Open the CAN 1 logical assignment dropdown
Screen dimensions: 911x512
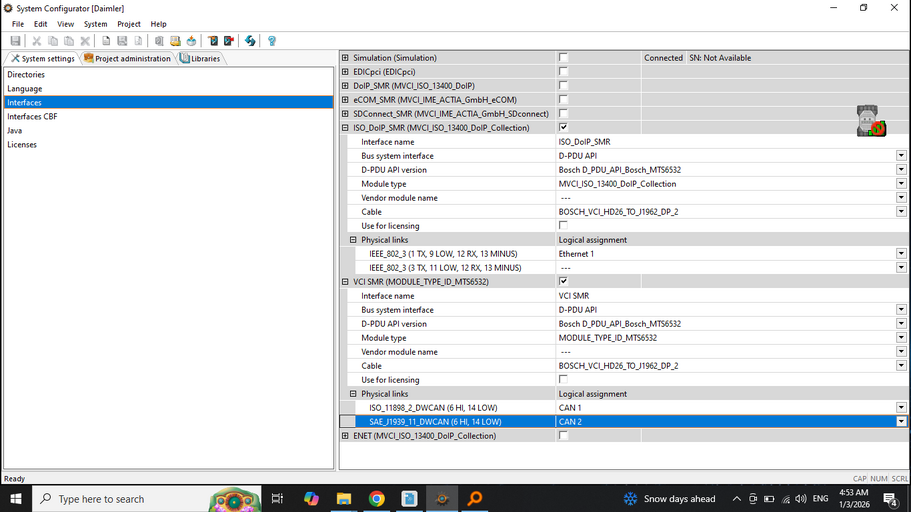point(901,407)
